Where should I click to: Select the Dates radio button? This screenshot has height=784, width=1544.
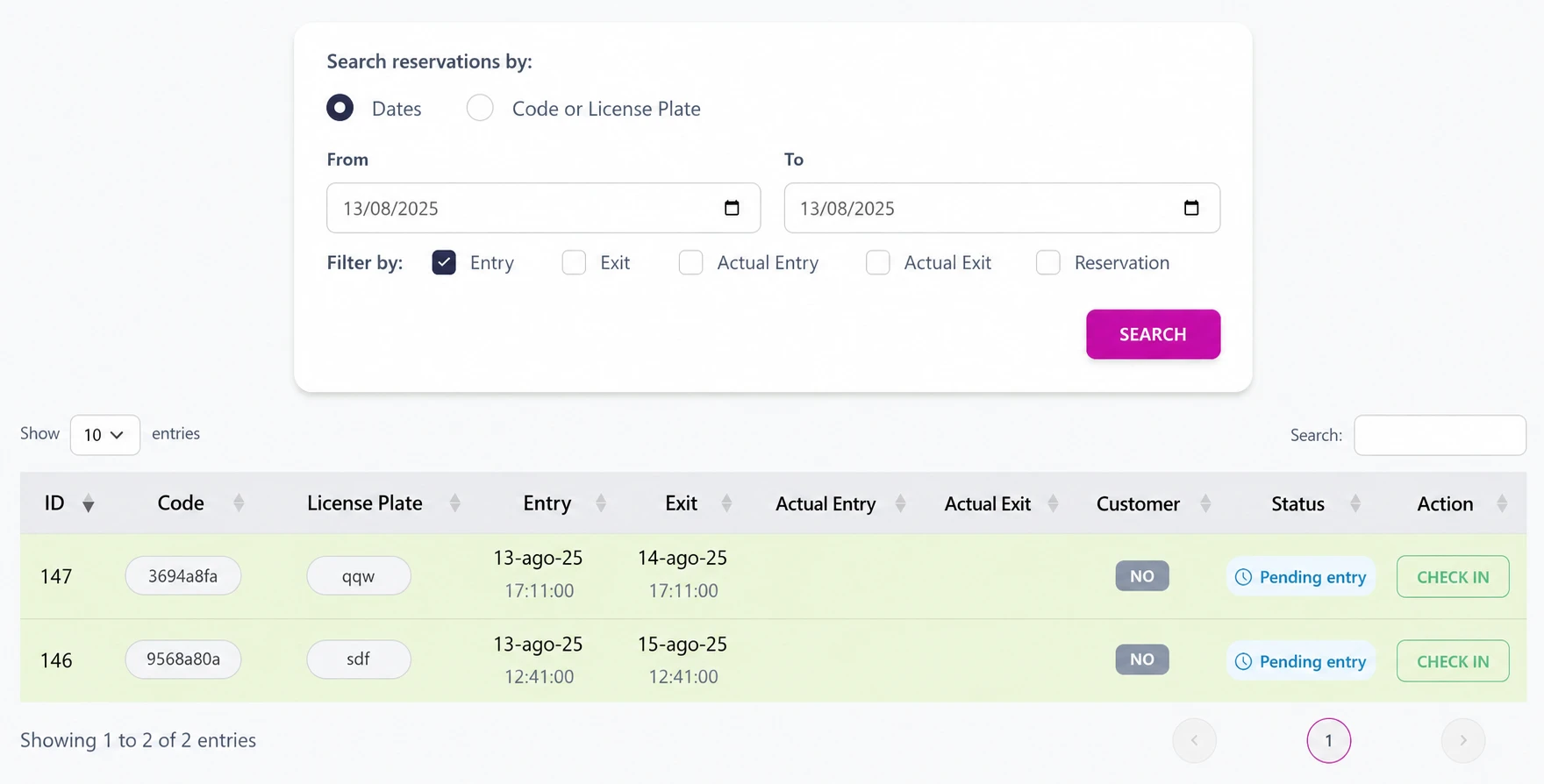[340, 108]
